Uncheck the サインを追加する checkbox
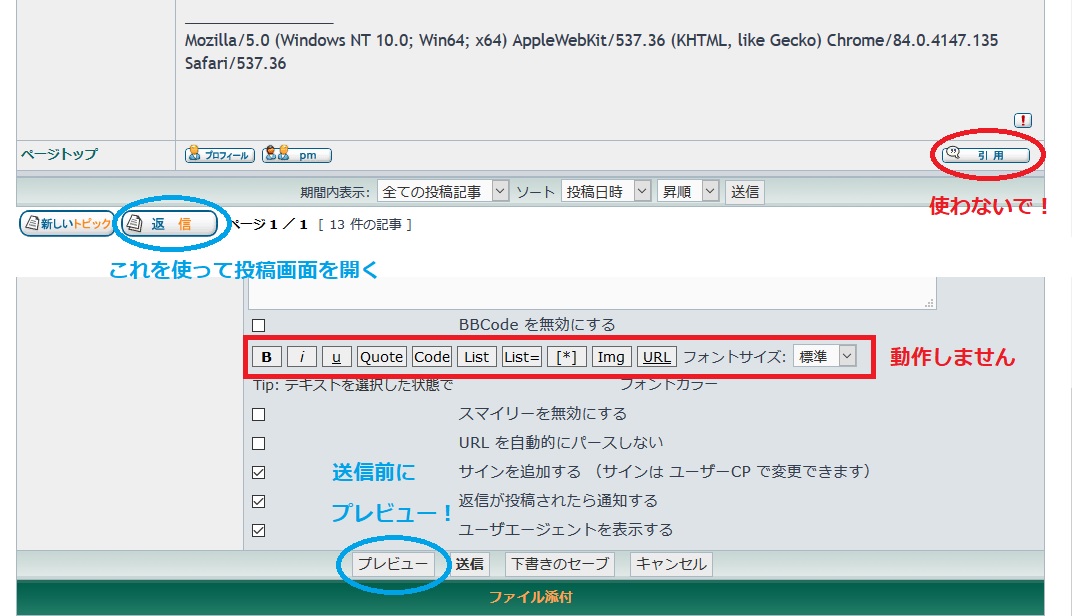The image size is (1072, 616). pyautogui.click(x=259, y=472)
